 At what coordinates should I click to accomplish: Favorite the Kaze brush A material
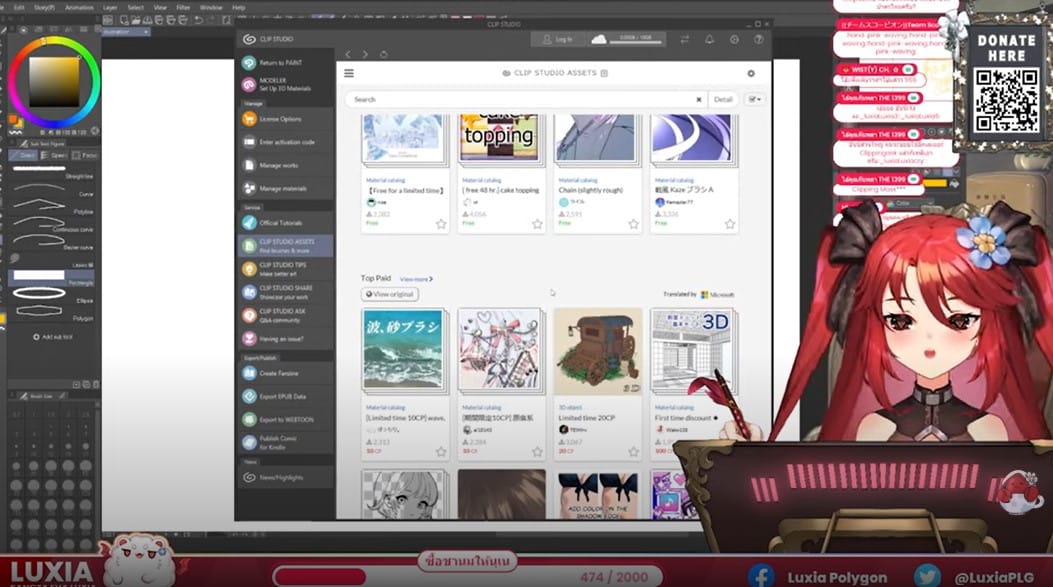coord(730,224)
